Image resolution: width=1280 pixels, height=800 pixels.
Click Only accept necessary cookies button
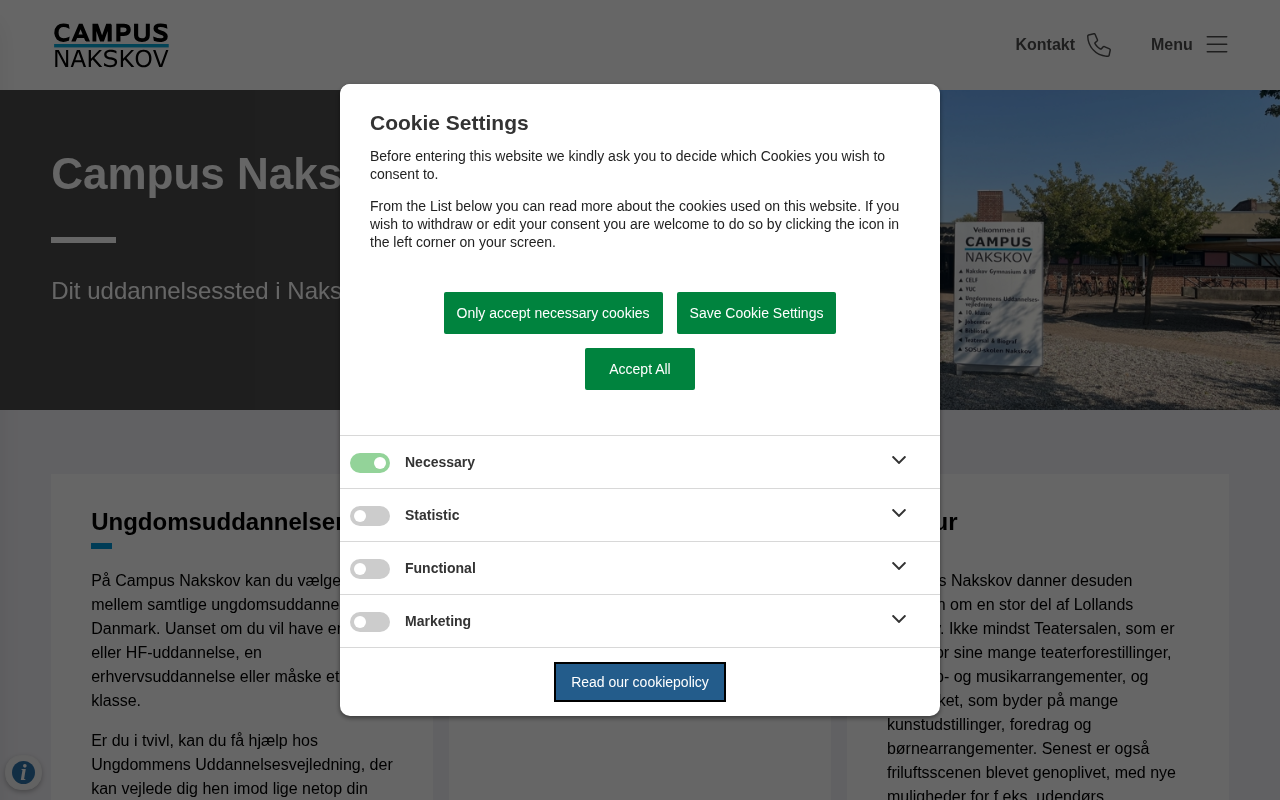coord(553,313)
